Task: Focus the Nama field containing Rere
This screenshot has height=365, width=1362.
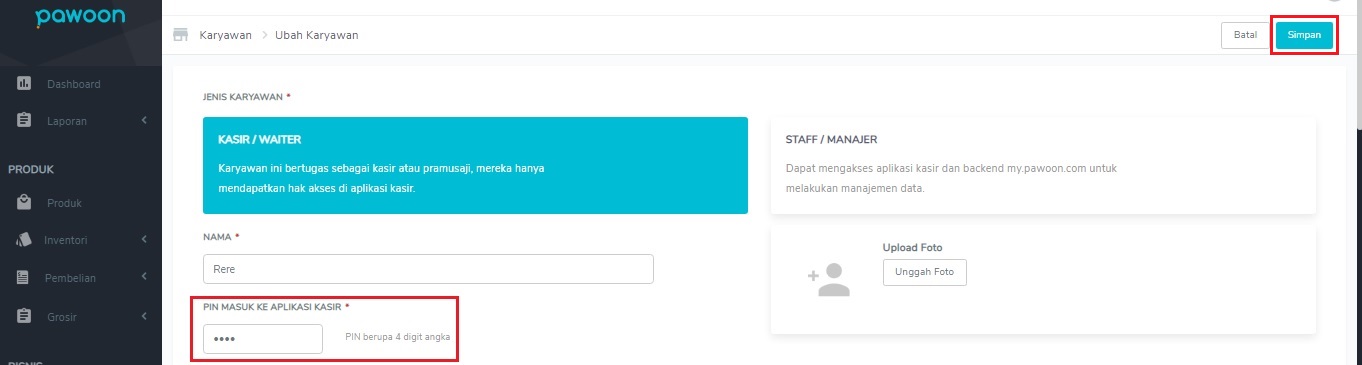Action: pos(428,269)
